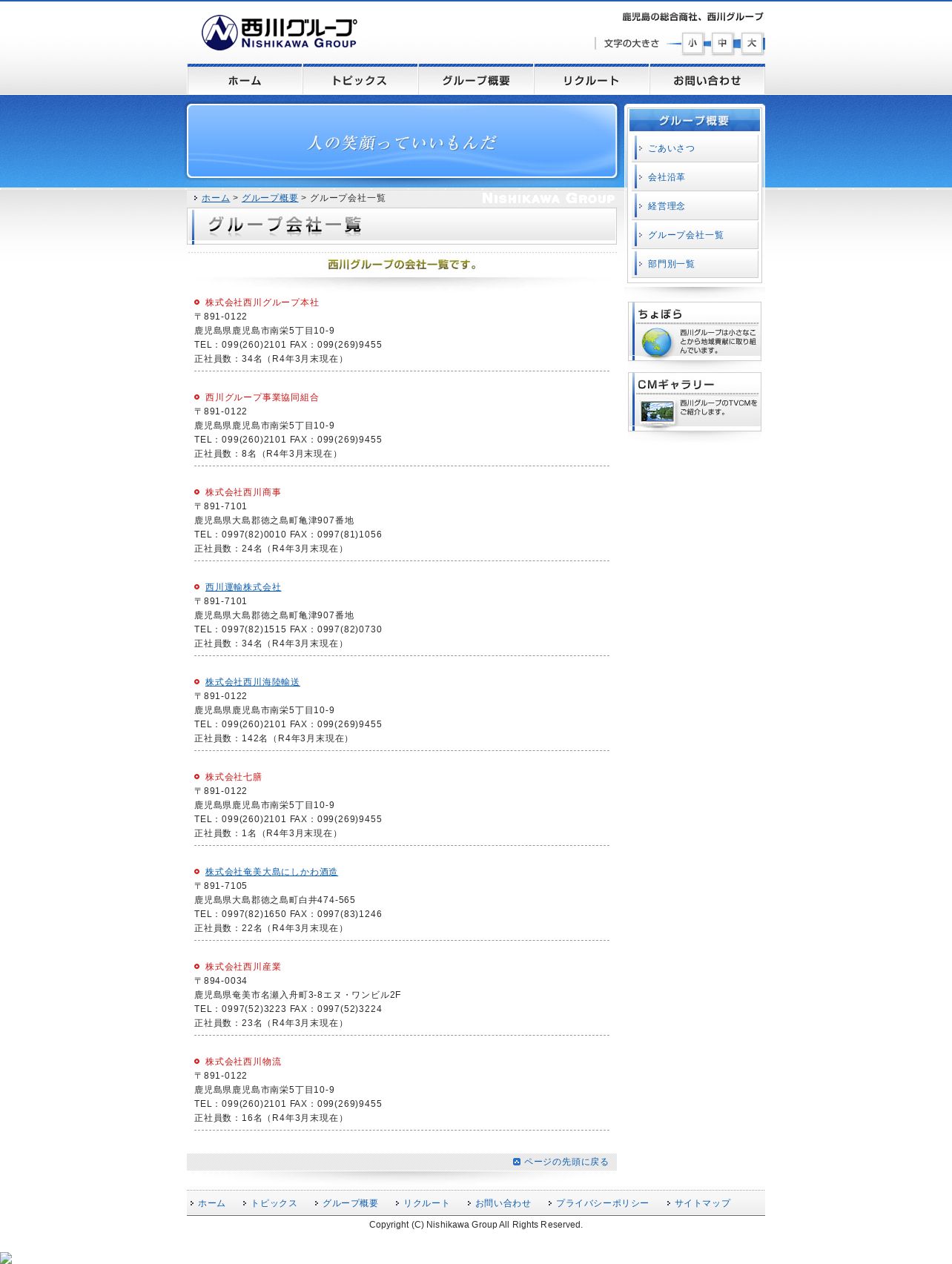The width and height of the screenshot is (952, 1264).
Task: Follow the 株式会社西川海陸輸送 link
Action: click(x=253, y=682)
